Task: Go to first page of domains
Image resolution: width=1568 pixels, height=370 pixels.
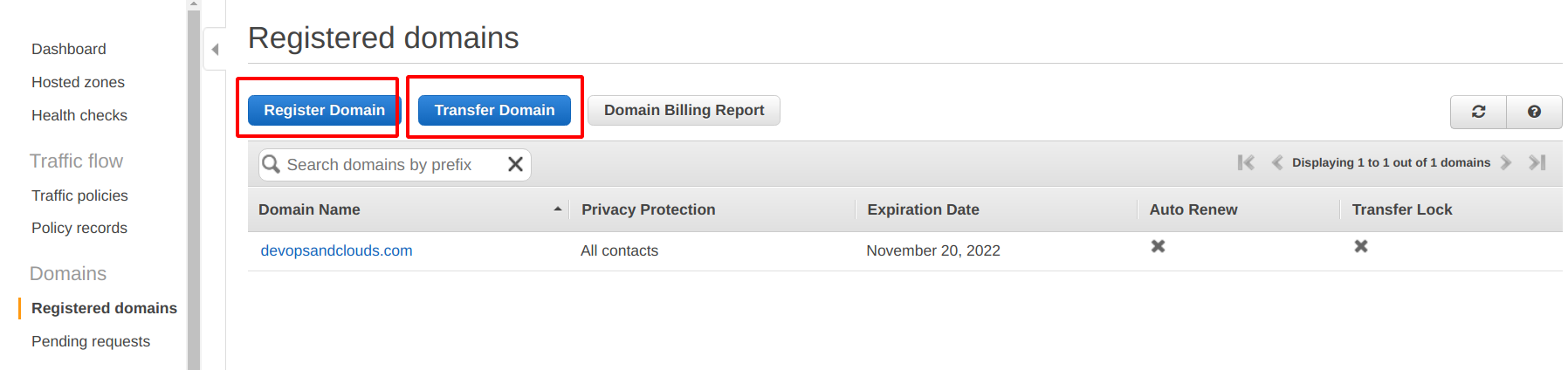Action: [x=1246, y=162]
